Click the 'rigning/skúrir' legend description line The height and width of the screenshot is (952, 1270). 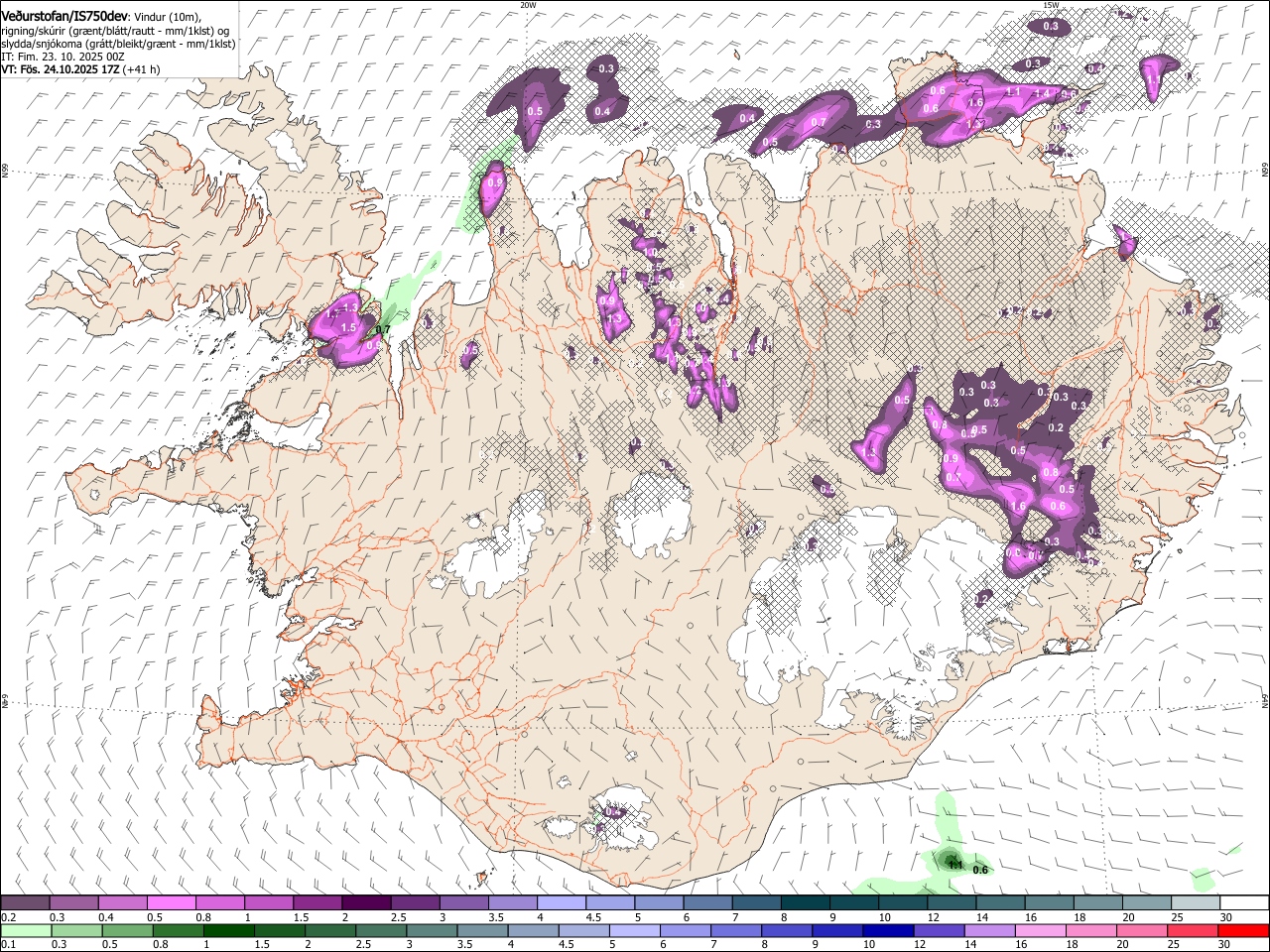[x=115, y=31]
